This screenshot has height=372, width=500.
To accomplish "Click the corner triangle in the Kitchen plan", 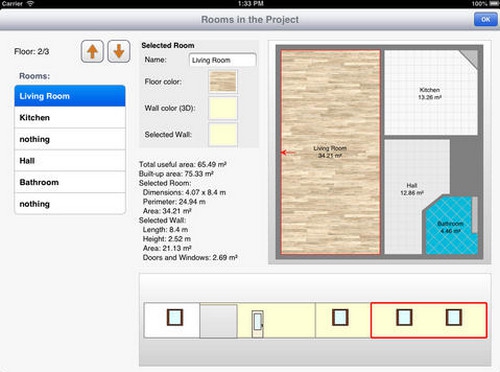I will click(471, 58).
